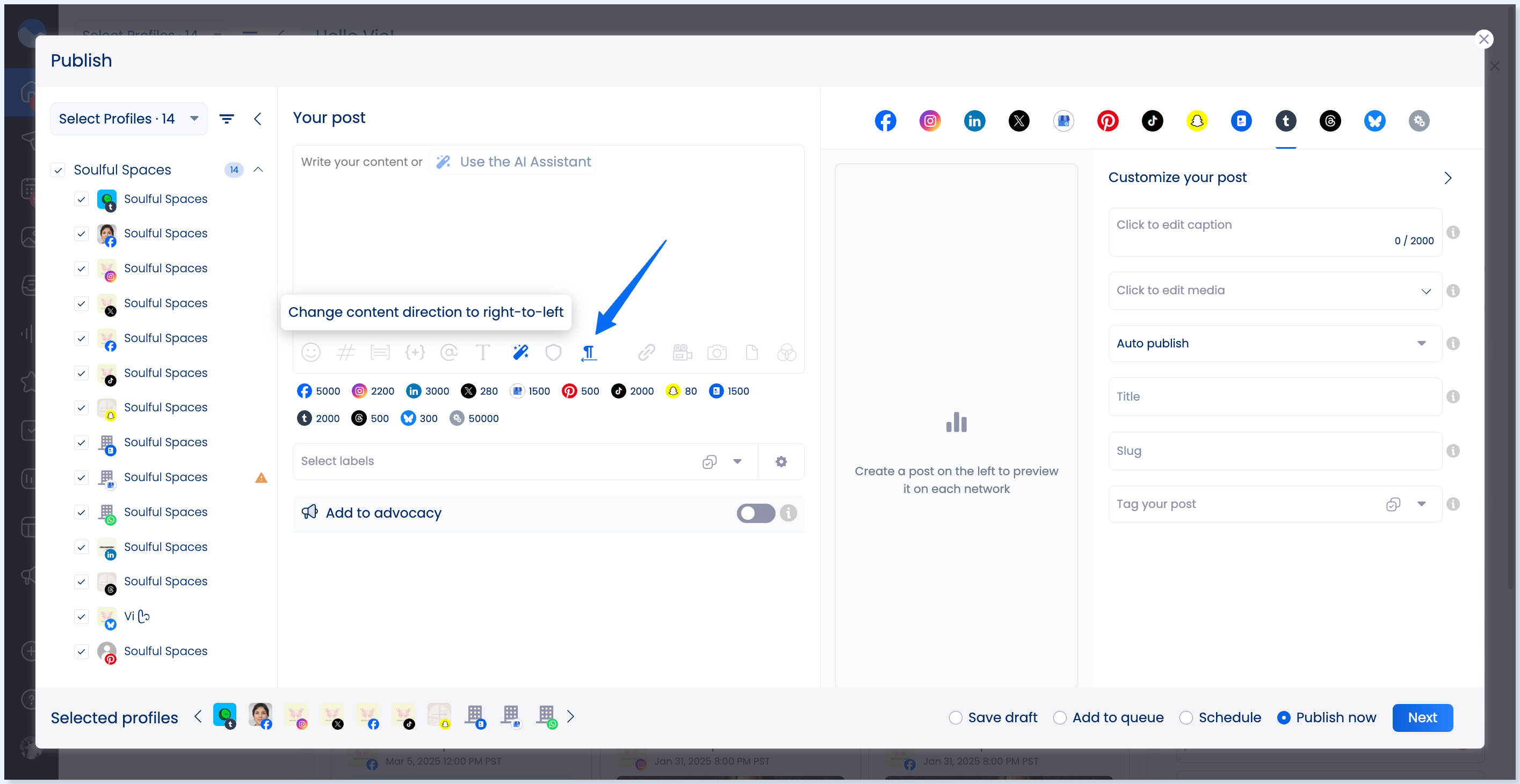Show info for Auto publish option
Image resolution: width=1520 pixels, height=784 pixels.
coord(1453,343)
